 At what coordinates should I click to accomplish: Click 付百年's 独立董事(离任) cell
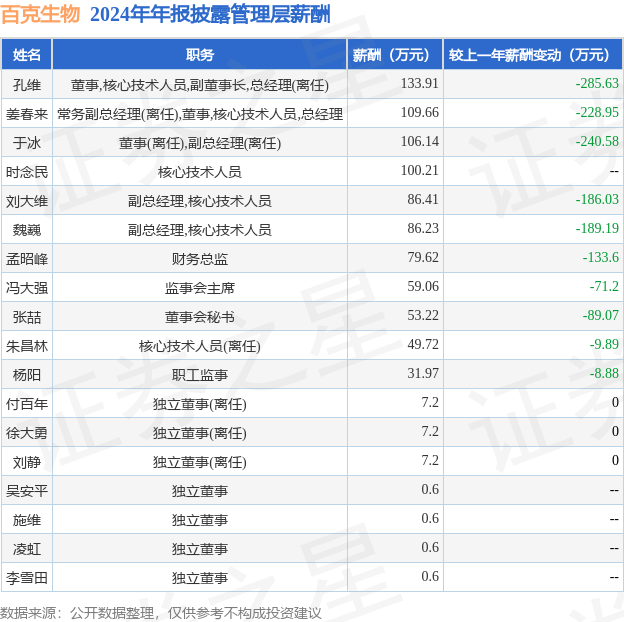[x=200, y=404]
